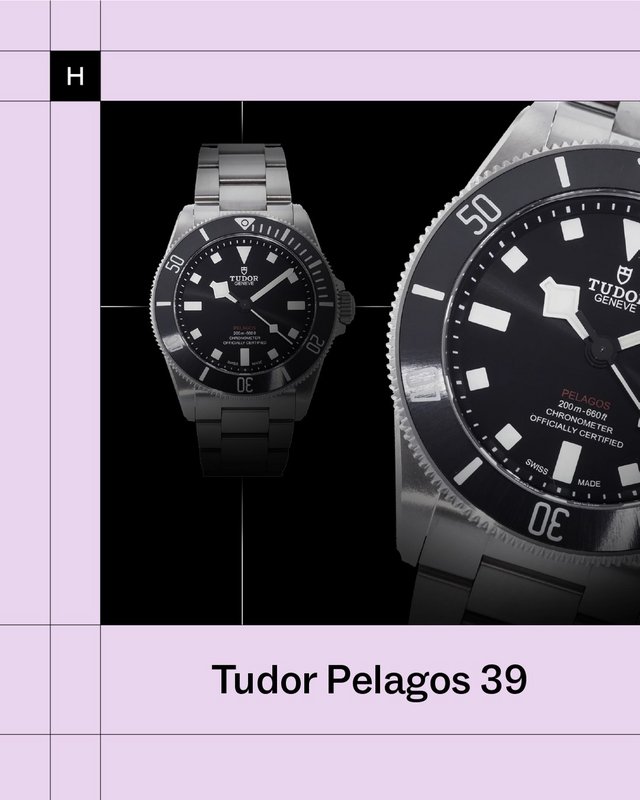Image resolution: width=640 pixels, height=800 pixels.
Task: Click the GENEVE text on large dial
Action: pos(617,303)
